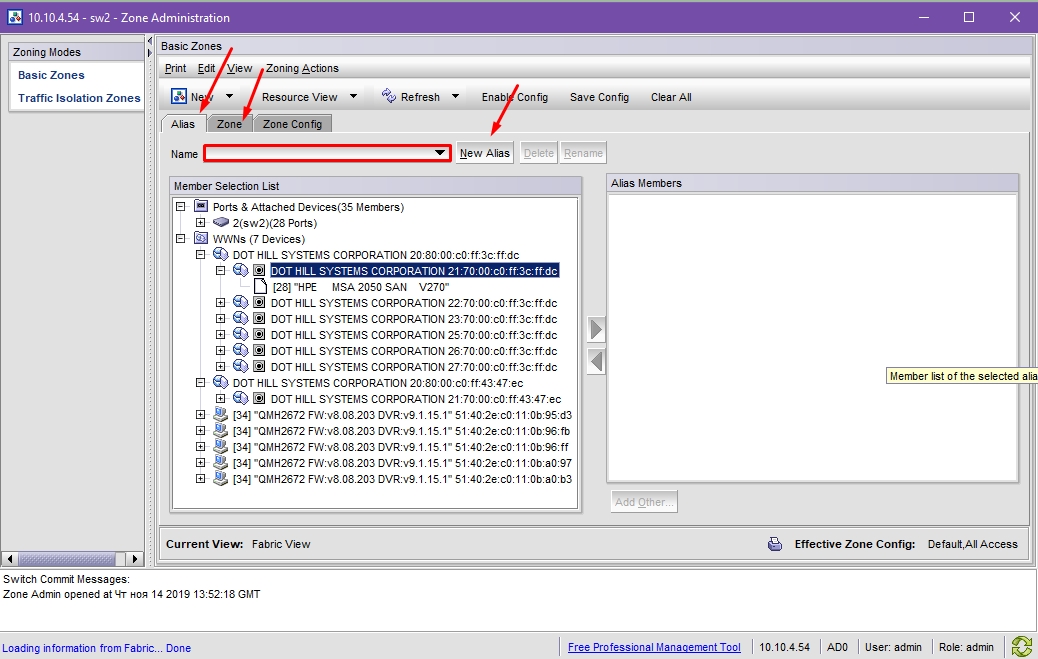Screen dimensions: 1038x659
Task: Click the Role: admin status bar entry
Action: pos(966,647)
